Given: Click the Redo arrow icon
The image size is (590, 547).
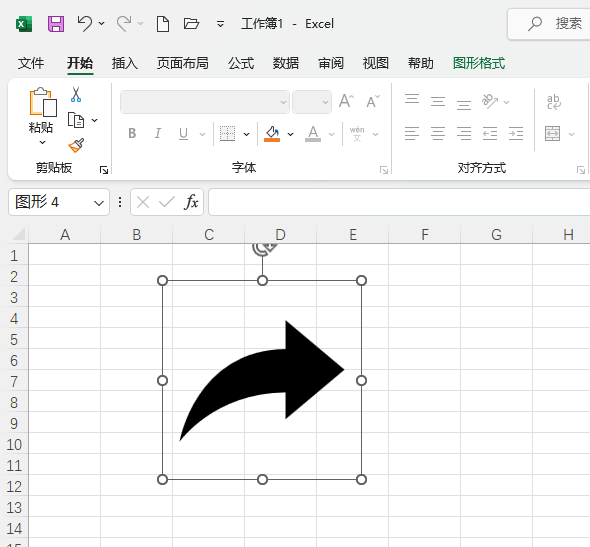Looking at the screenshot, I should pos(124,24).
